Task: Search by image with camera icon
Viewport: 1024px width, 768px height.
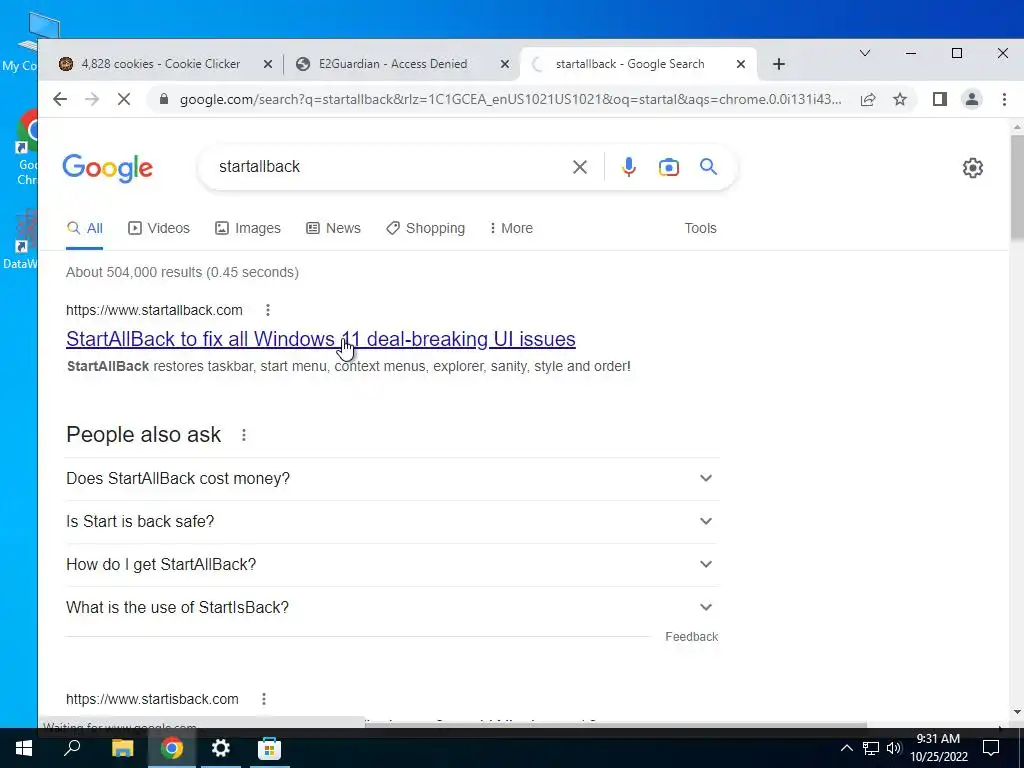Action: point(668,167)
